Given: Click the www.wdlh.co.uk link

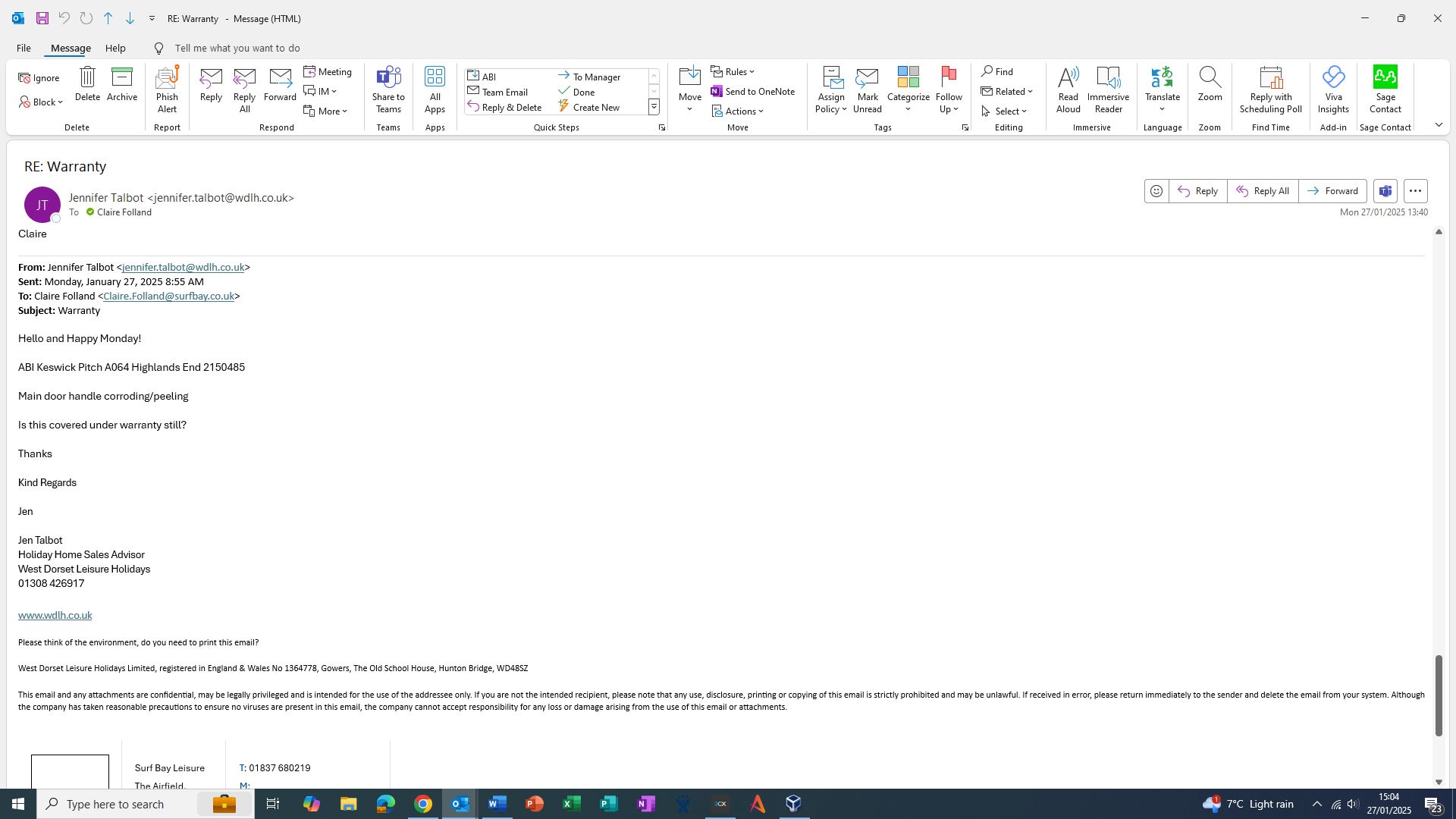Looking at the screenshot, I should pyautogui.click(x=55, y=616).
